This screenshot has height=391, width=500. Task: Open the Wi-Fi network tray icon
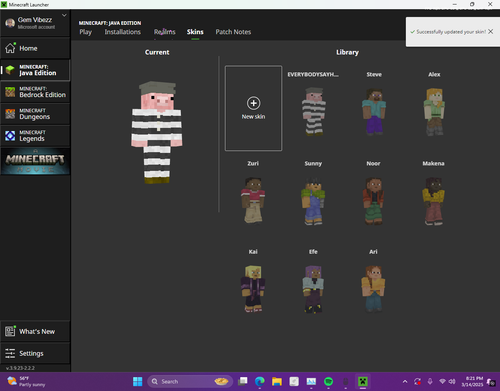443,381
